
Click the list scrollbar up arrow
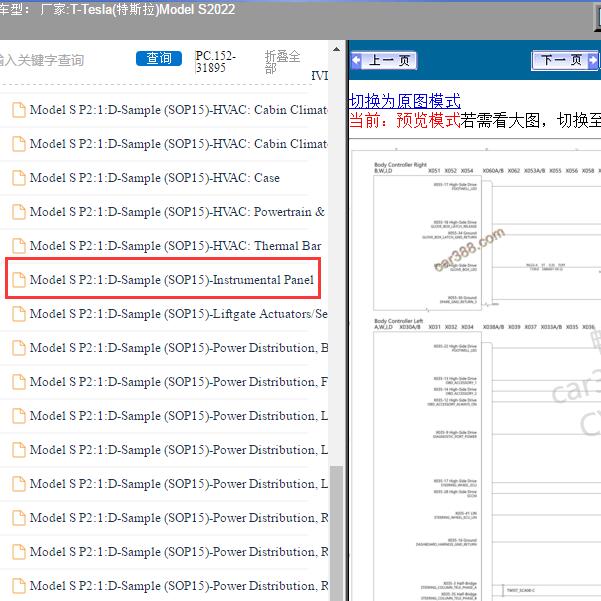[336, 49]
